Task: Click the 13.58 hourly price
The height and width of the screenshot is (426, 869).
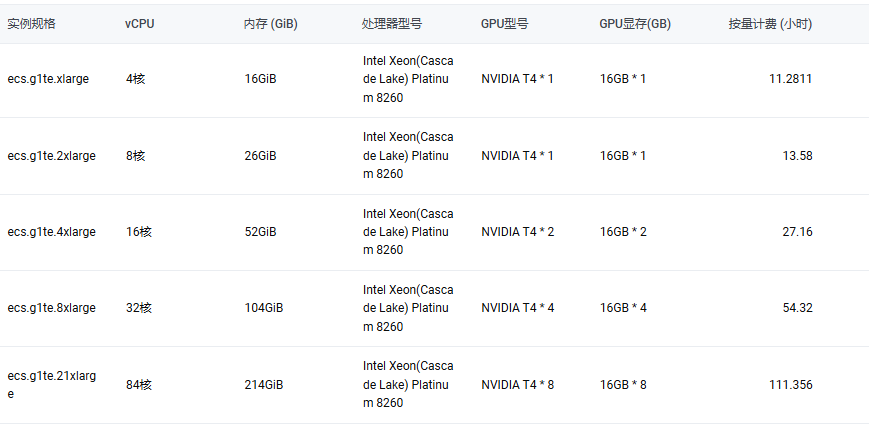Action: 798,156
